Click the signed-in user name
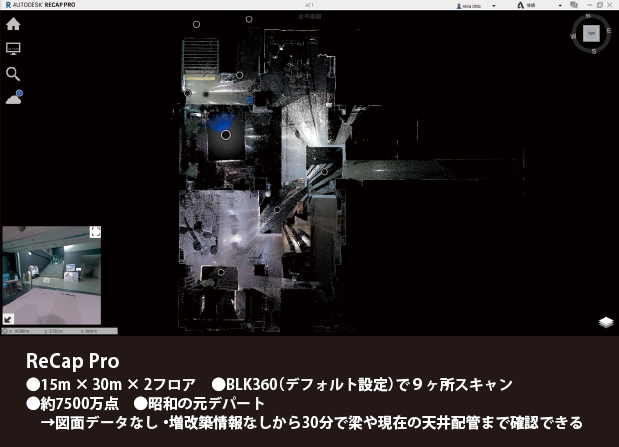The image size is (619, 447). pos(471,6)
